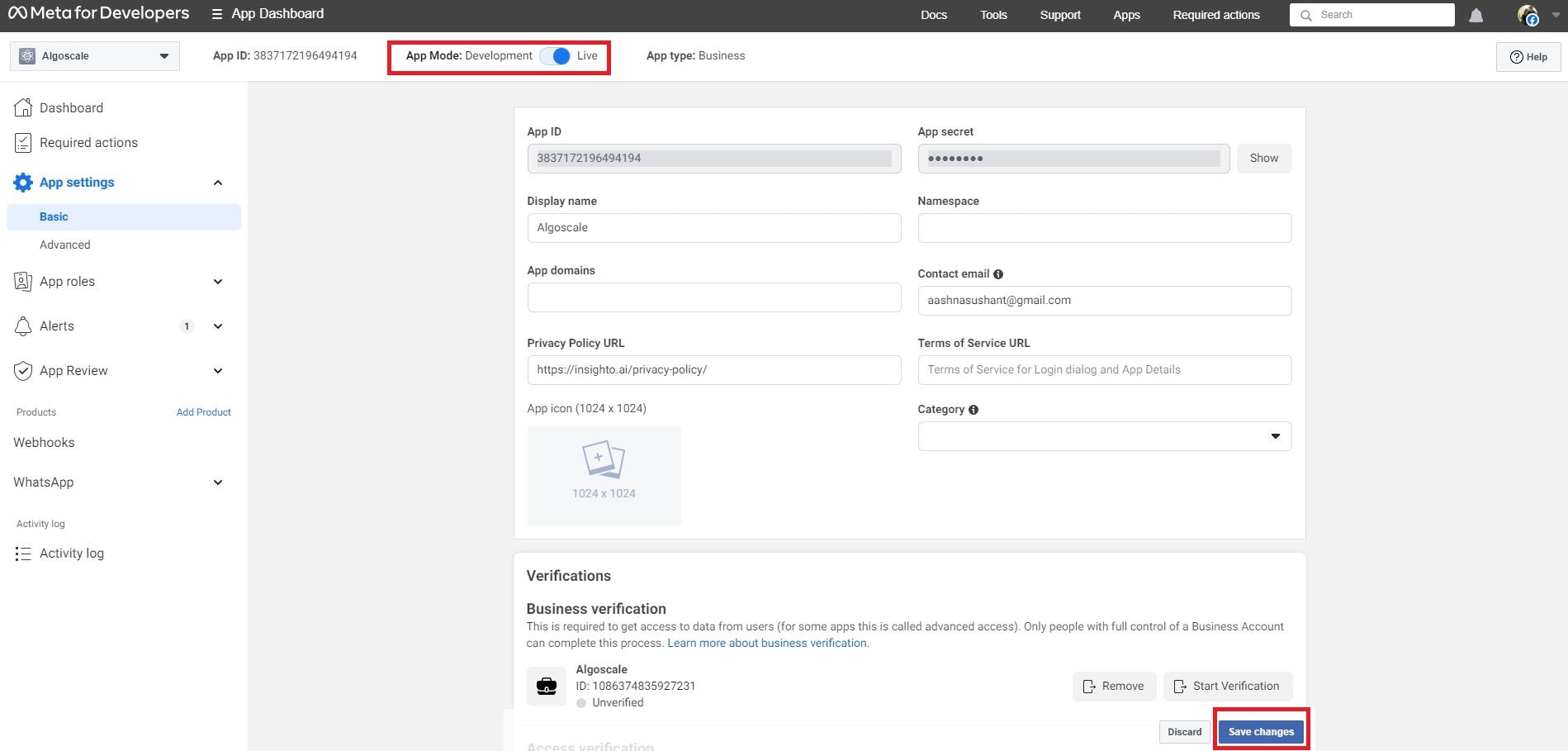1568x751 pixels.
Task: Click the Alerts bell icon in sidebar
Action: [23, 326]
